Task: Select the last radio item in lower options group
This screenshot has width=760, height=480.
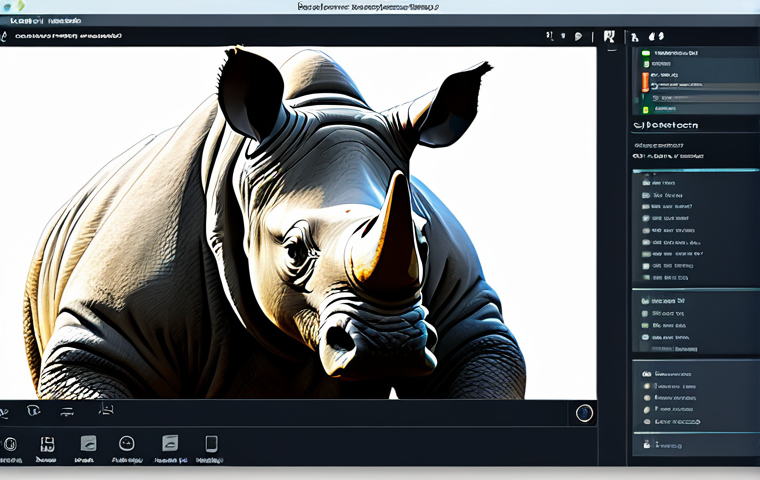Action: 647,422
